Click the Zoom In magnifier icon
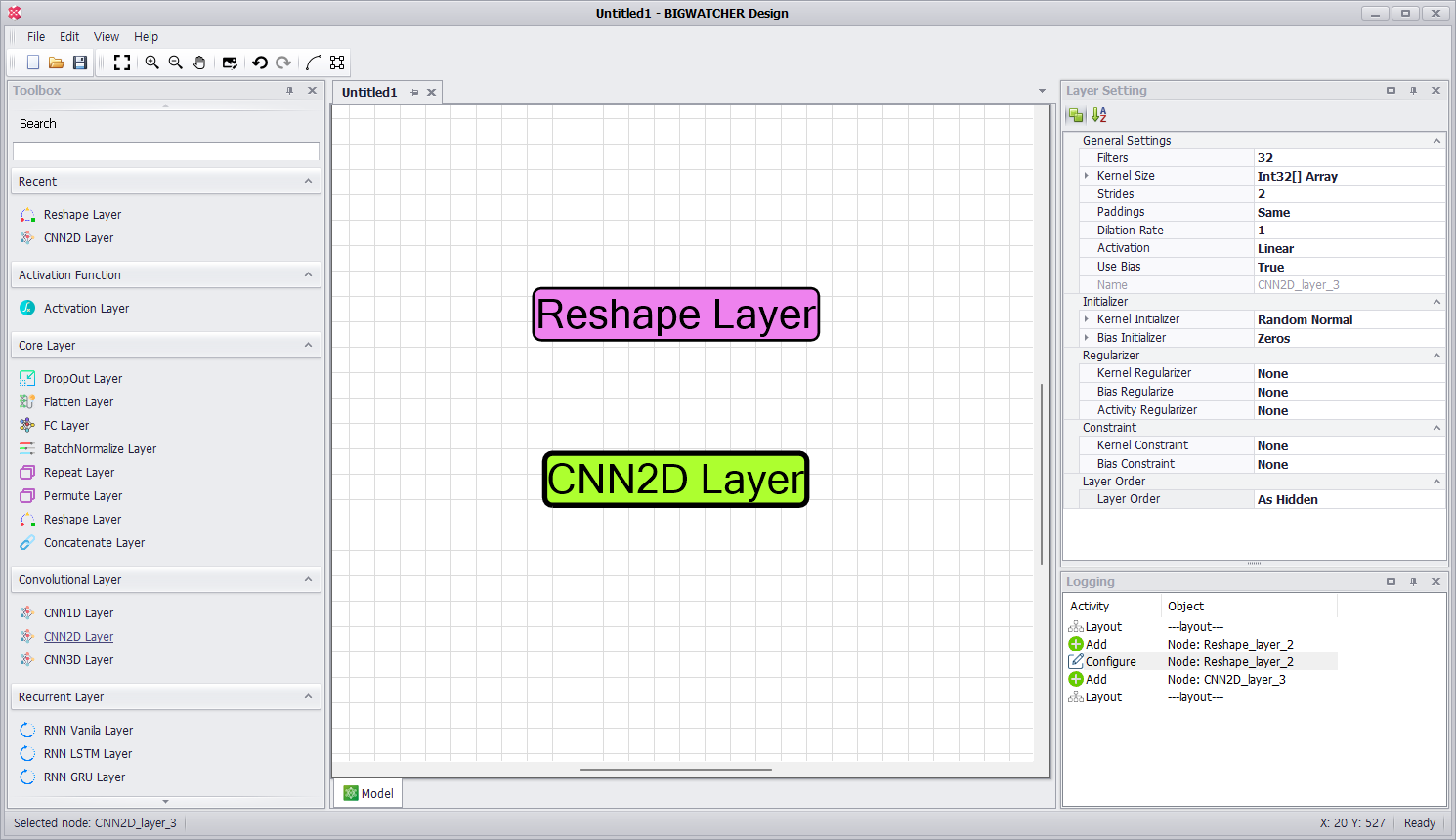 (152, 63)
